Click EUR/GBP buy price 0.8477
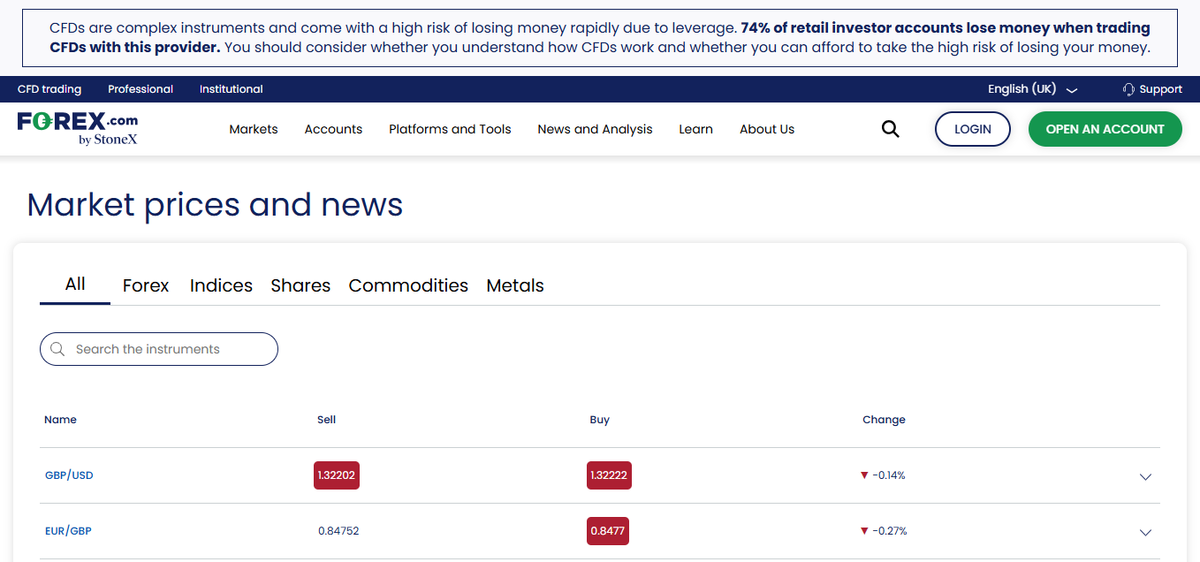Screen dimensions: 1200x562 [x=608, y=531]
